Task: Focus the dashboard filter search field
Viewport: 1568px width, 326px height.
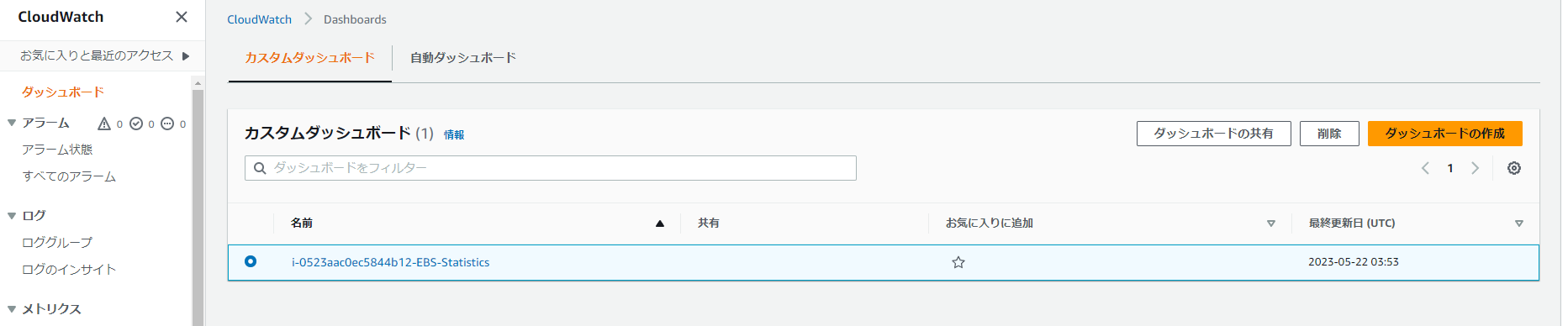Action: 551,168
